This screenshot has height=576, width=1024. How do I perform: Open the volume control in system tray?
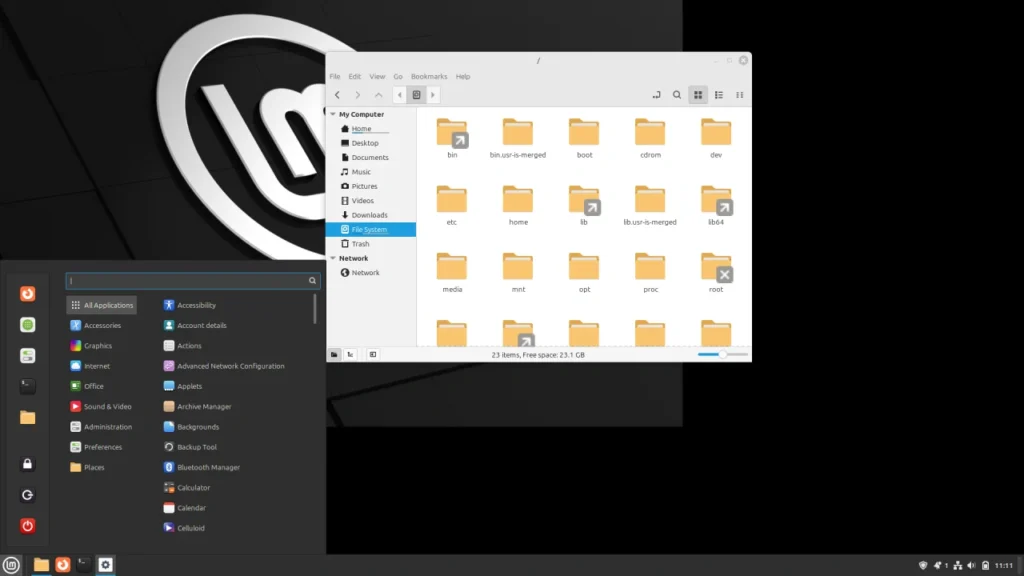click(x=971, y=566)
